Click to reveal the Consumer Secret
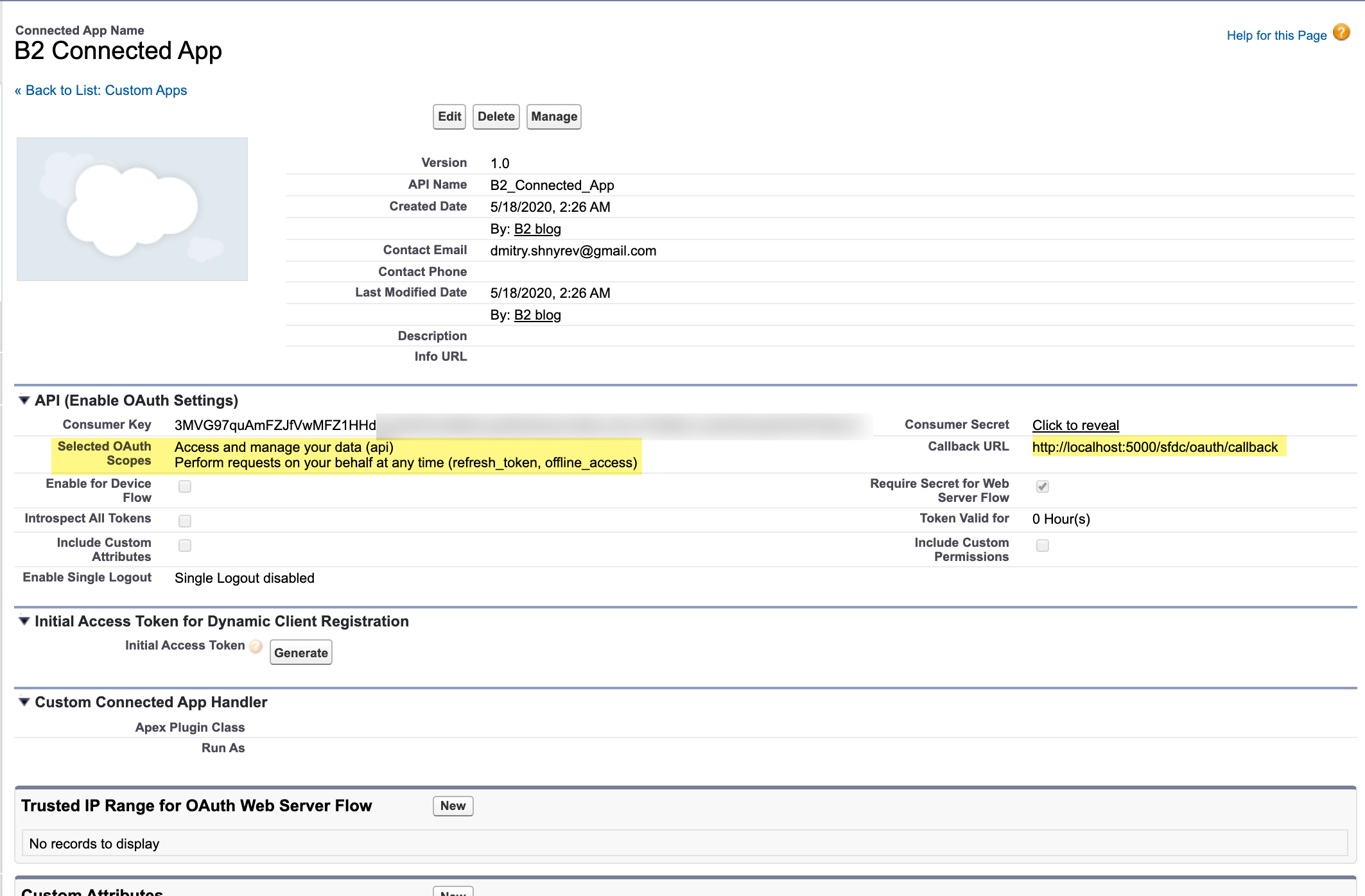The height and width of the screenshot is (896, 1365). tap(1075, 426)
